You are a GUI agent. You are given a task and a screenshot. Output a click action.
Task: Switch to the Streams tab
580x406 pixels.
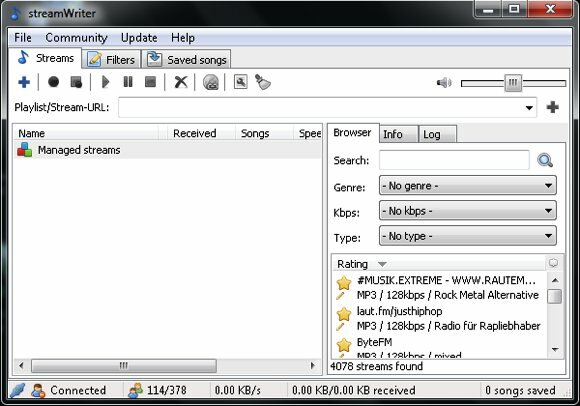[x=45, y=58]
